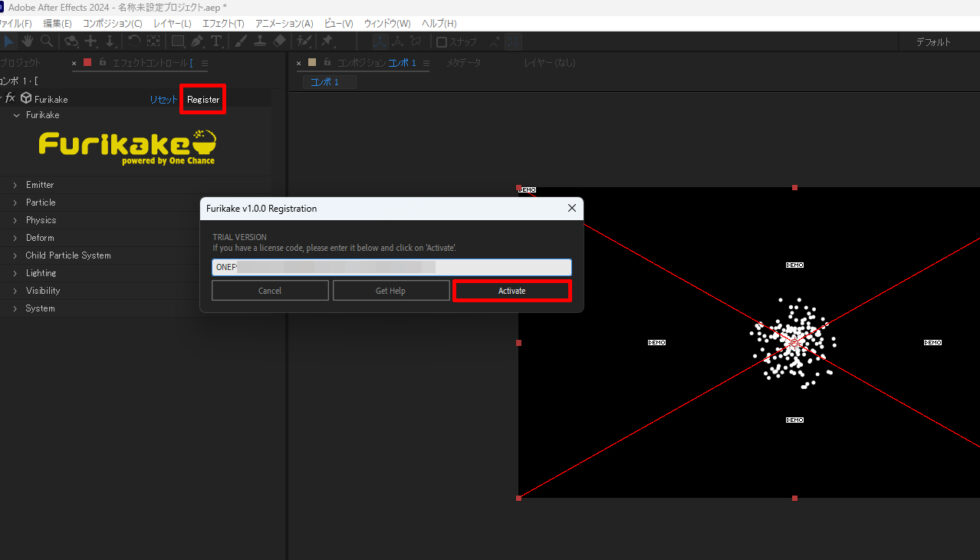Click the Activate button in dialog
This screenshot has height=560, width=980.
[x=512, y=290]
